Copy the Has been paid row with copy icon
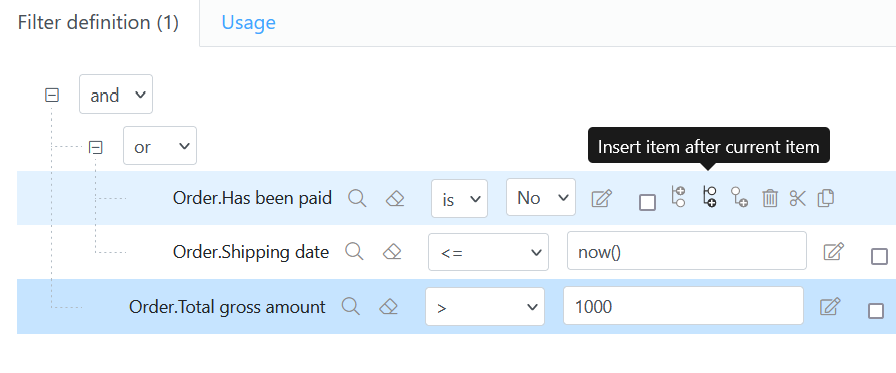 coord(826,198)
